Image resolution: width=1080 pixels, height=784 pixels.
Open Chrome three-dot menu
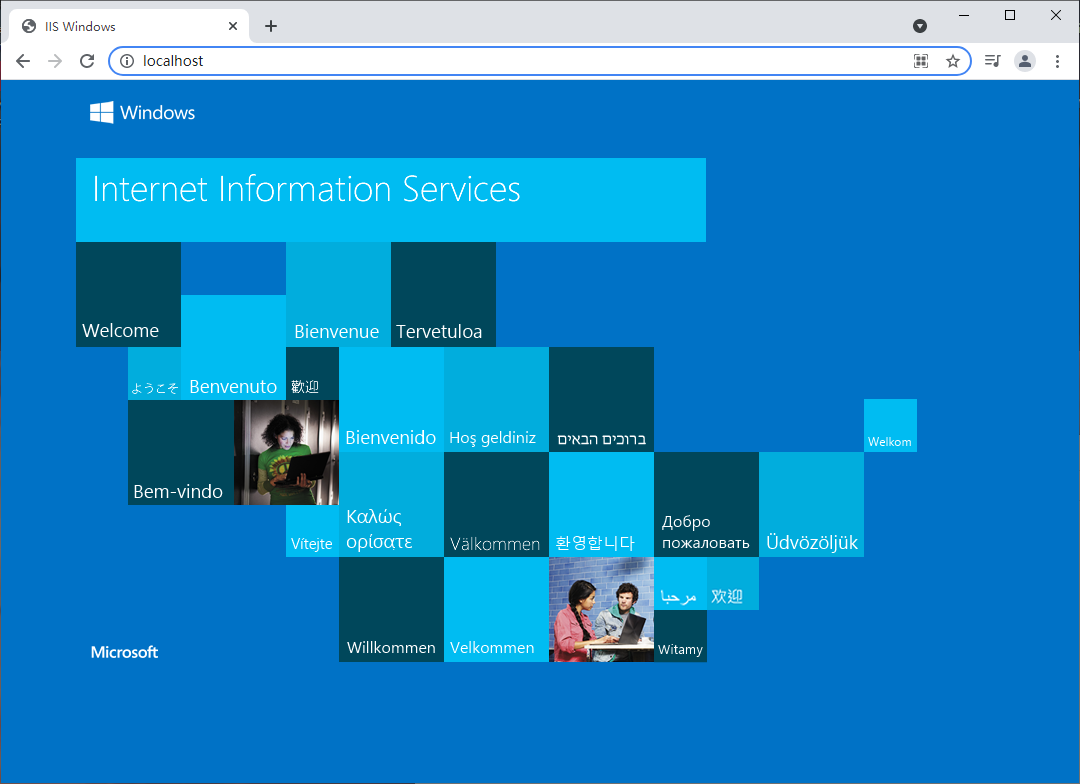coord(1057,61)
